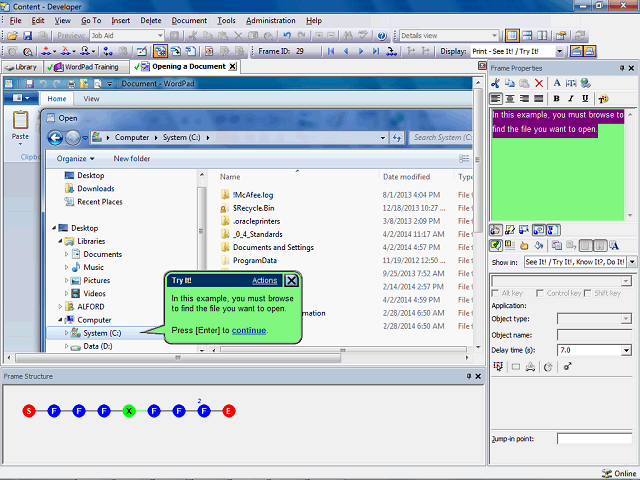This screenshot has width=640, height=480.
Task: Expand the Documents tree node
Action: pyautogui.click(x=66, y=254)
